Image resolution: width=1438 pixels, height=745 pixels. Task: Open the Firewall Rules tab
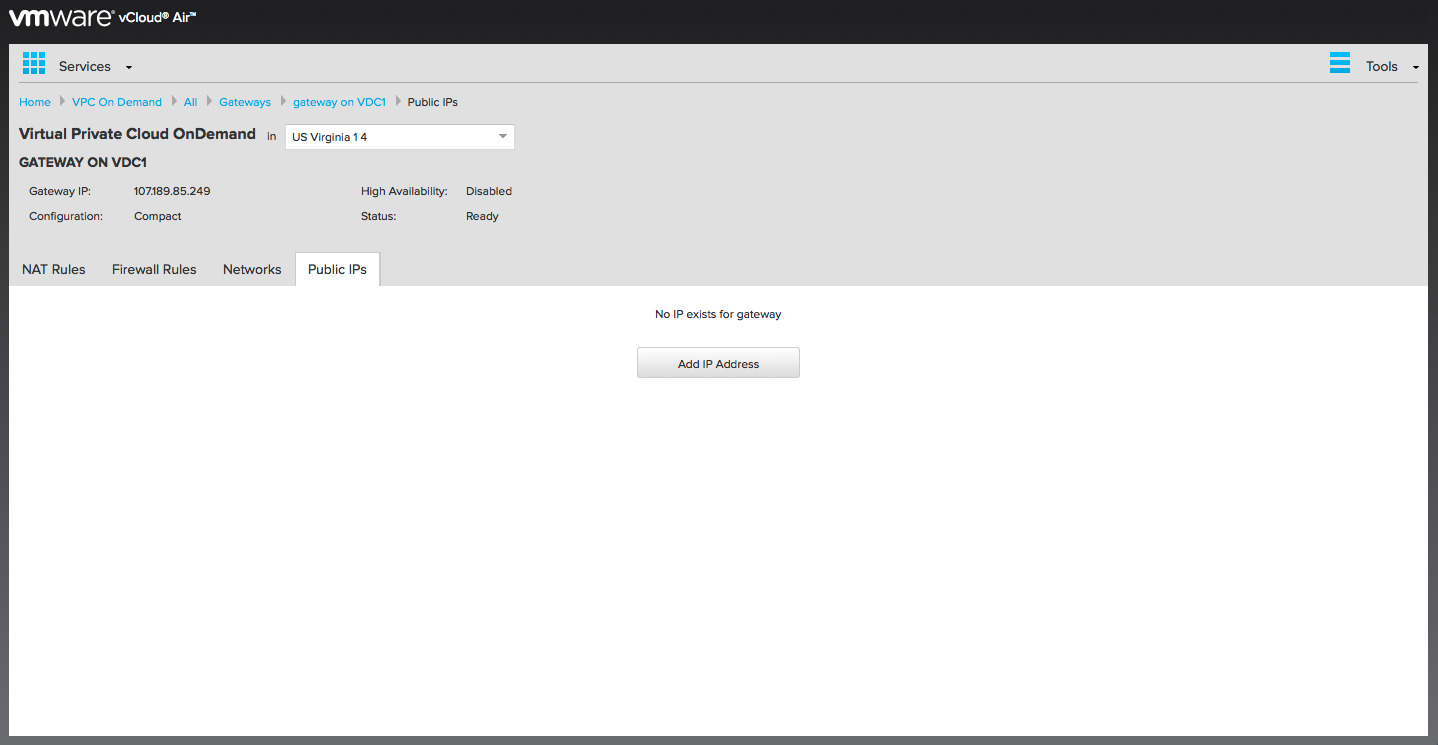[x=154, y=269]
